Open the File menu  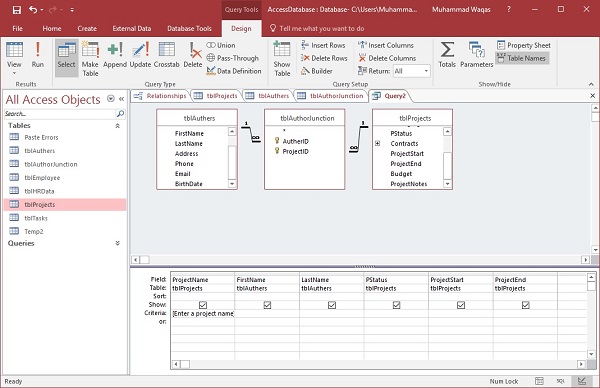(18, 28)
